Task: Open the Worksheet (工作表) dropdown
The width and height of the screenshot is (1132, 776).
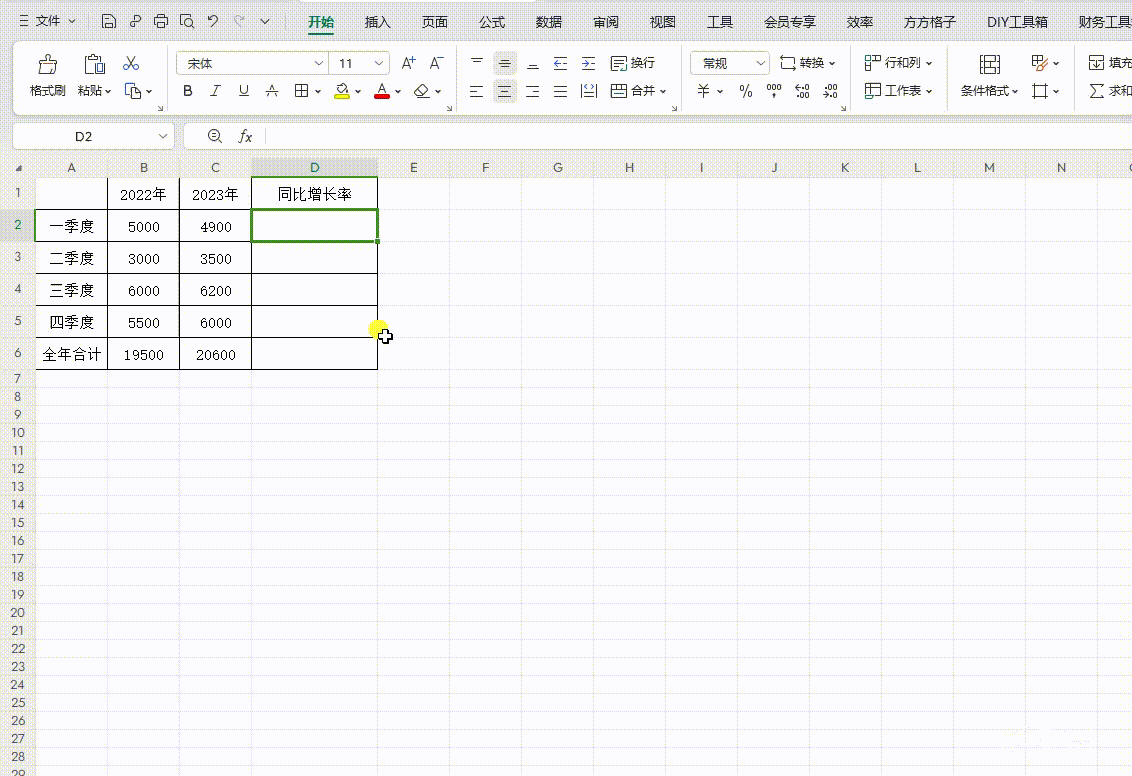Action: (x=898, y=91)
